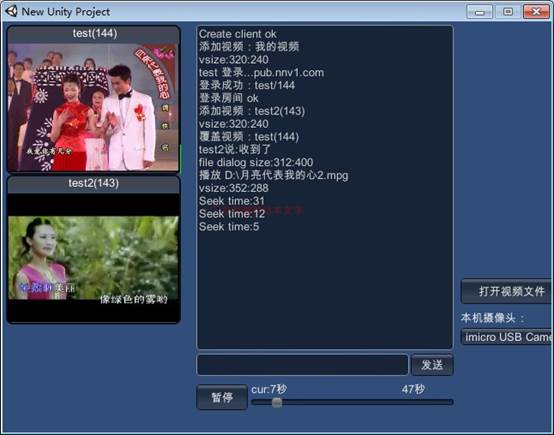Click the '播放 D:\月亮代表我的心2.mpg' line
The height and width of the screenshot is (435, 554).
pos(273,175)
